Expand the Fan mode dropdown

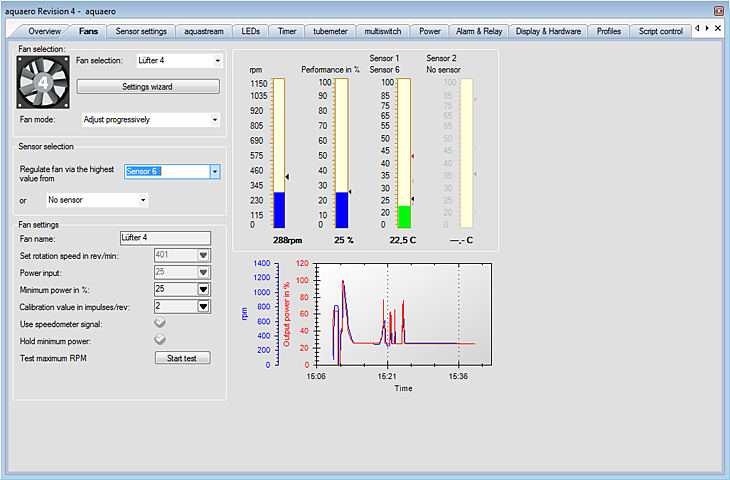click(214, 120)
